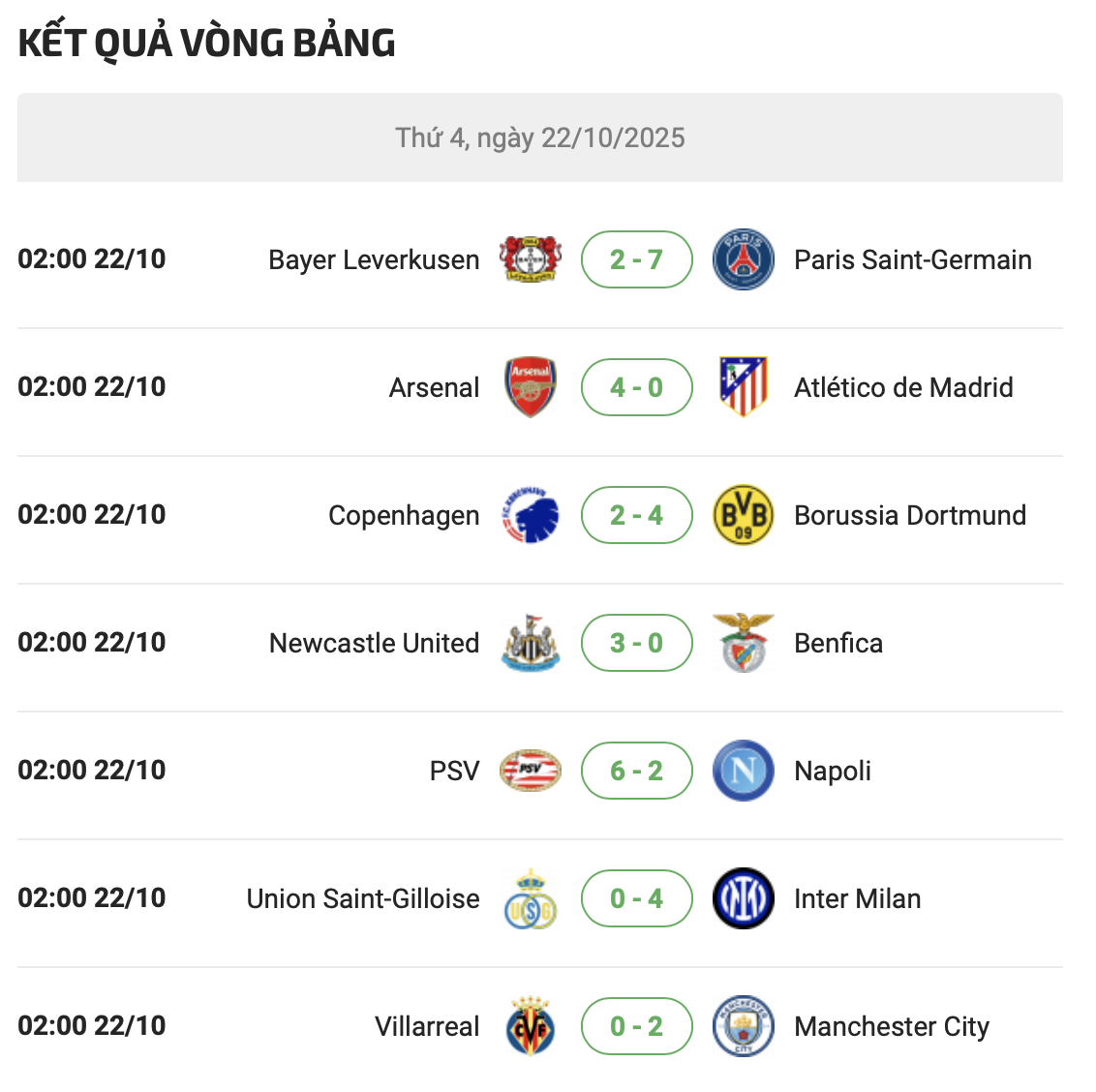This screenshot has height=1092, width=1096.
Task: Click the Newcastle United crest
Action: [x=530, y=643]
